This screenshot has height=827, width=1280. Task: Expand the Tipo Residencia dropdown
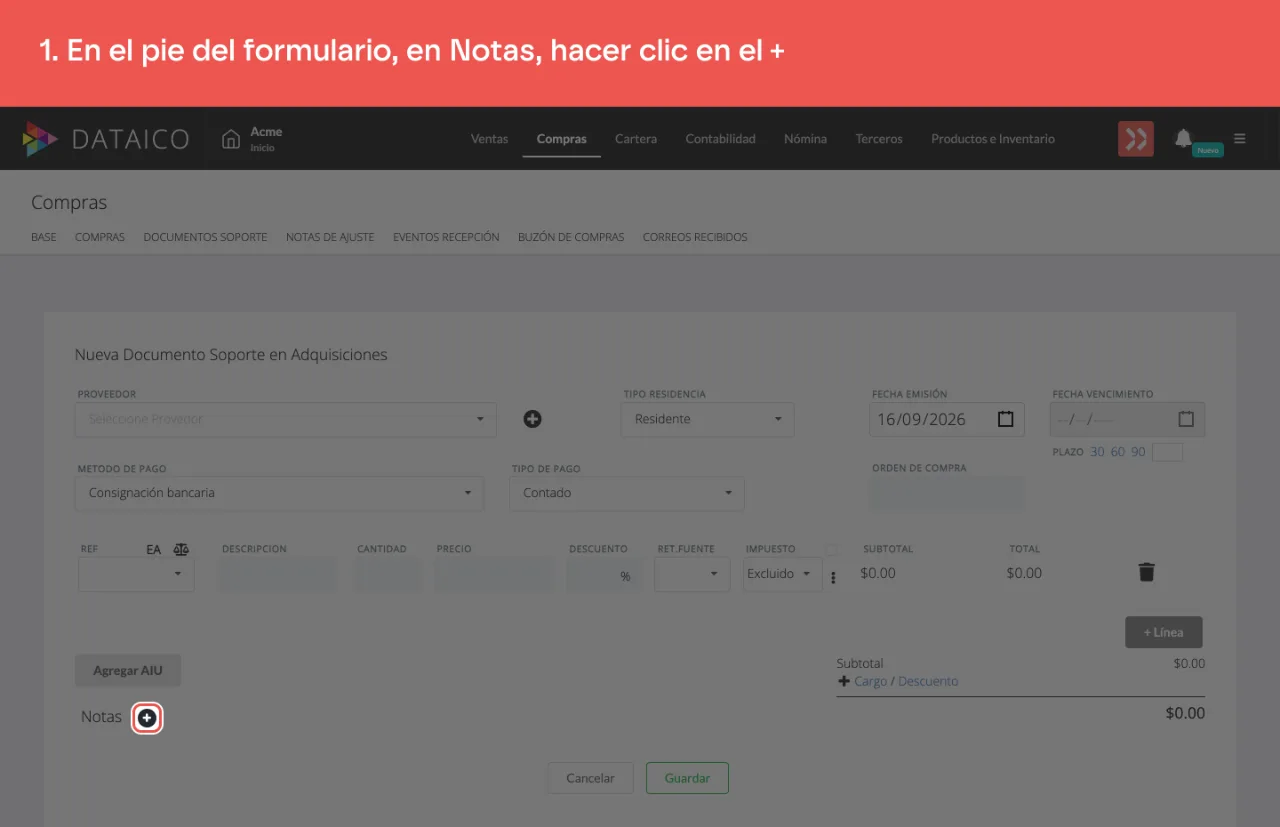point(708,419)
